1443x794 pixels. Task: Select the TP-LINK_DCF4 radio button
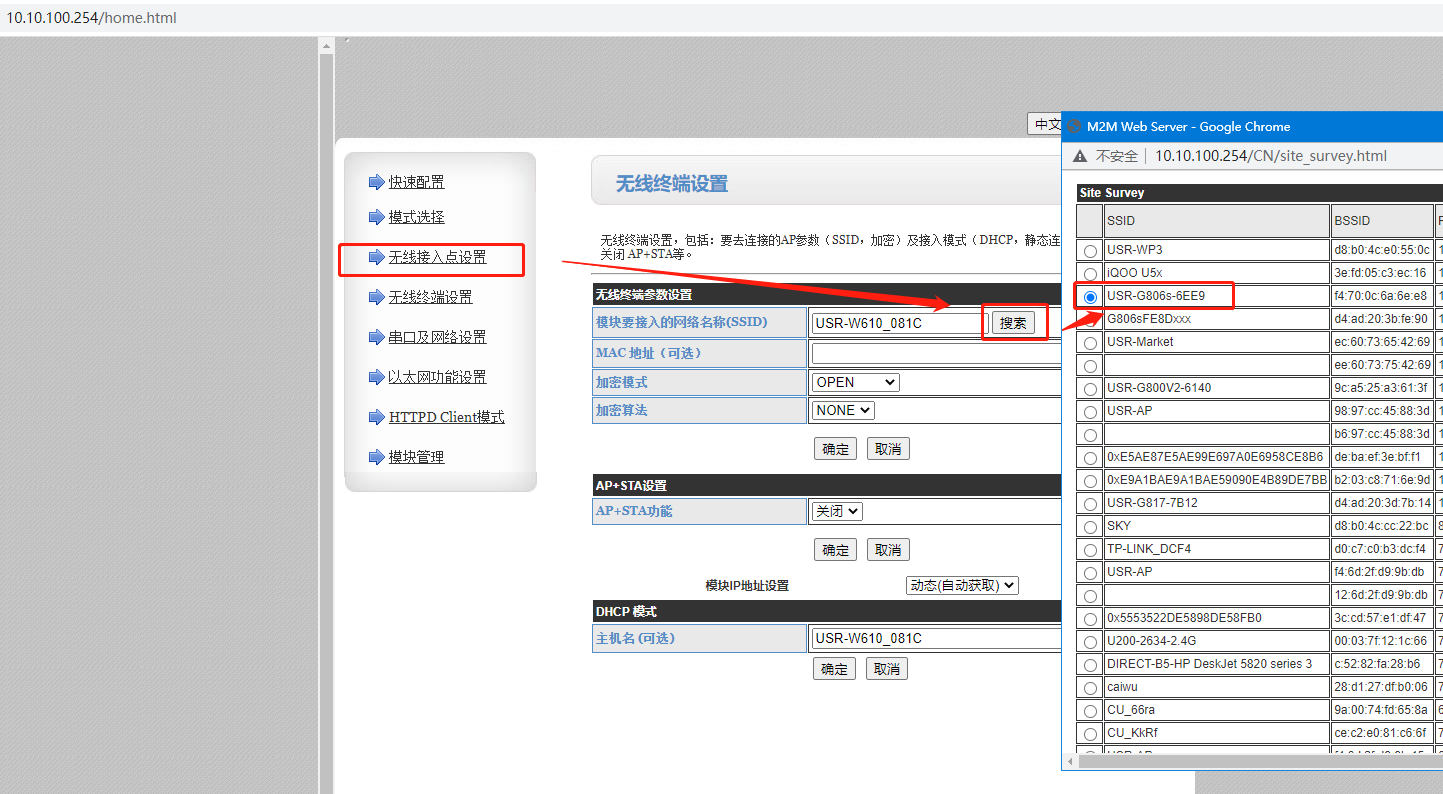pyautogui.click(x=1090, y=550)
